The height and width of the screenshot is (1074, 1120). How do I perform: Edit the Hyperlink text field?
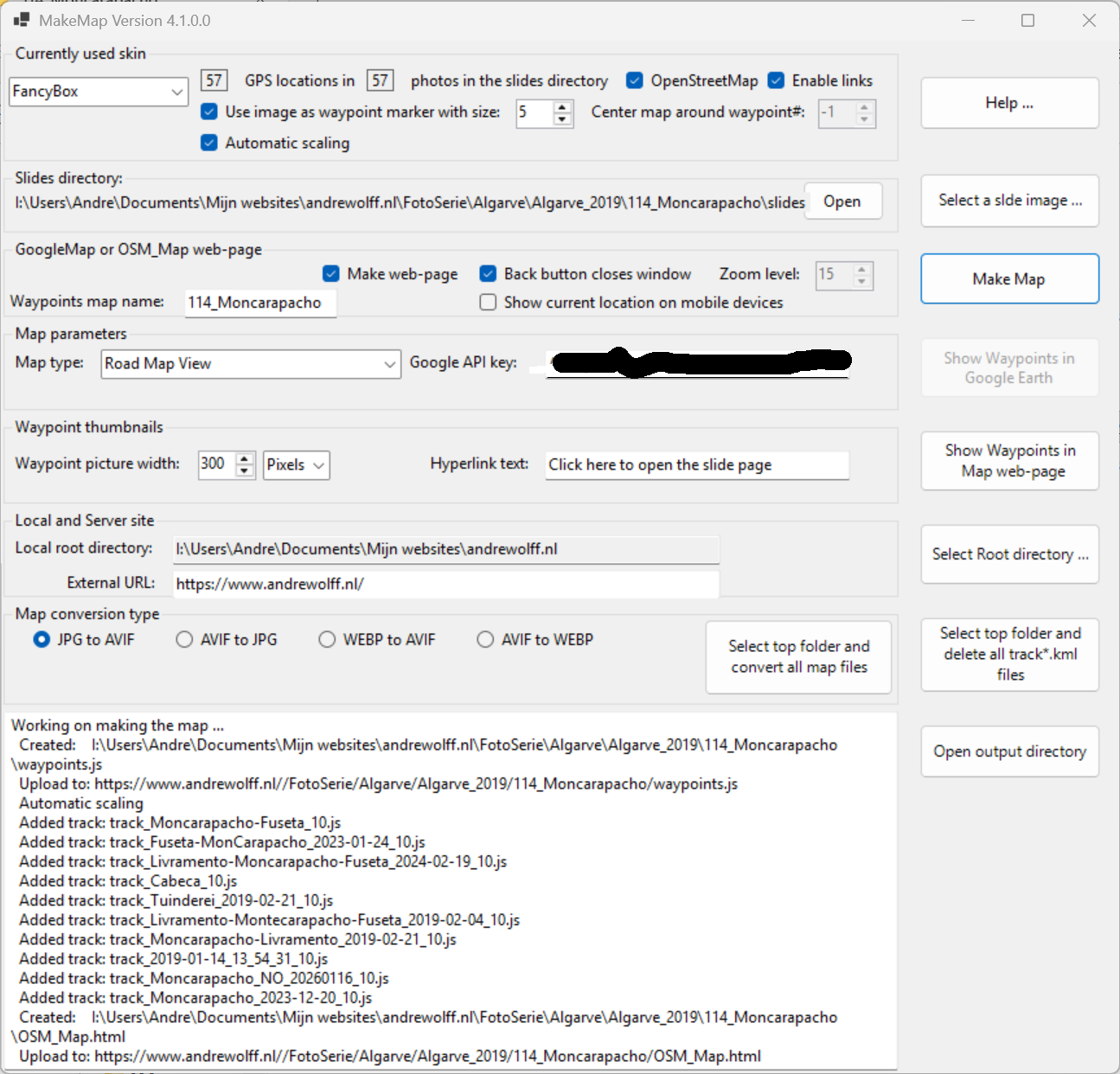click(x=697, y=465)
